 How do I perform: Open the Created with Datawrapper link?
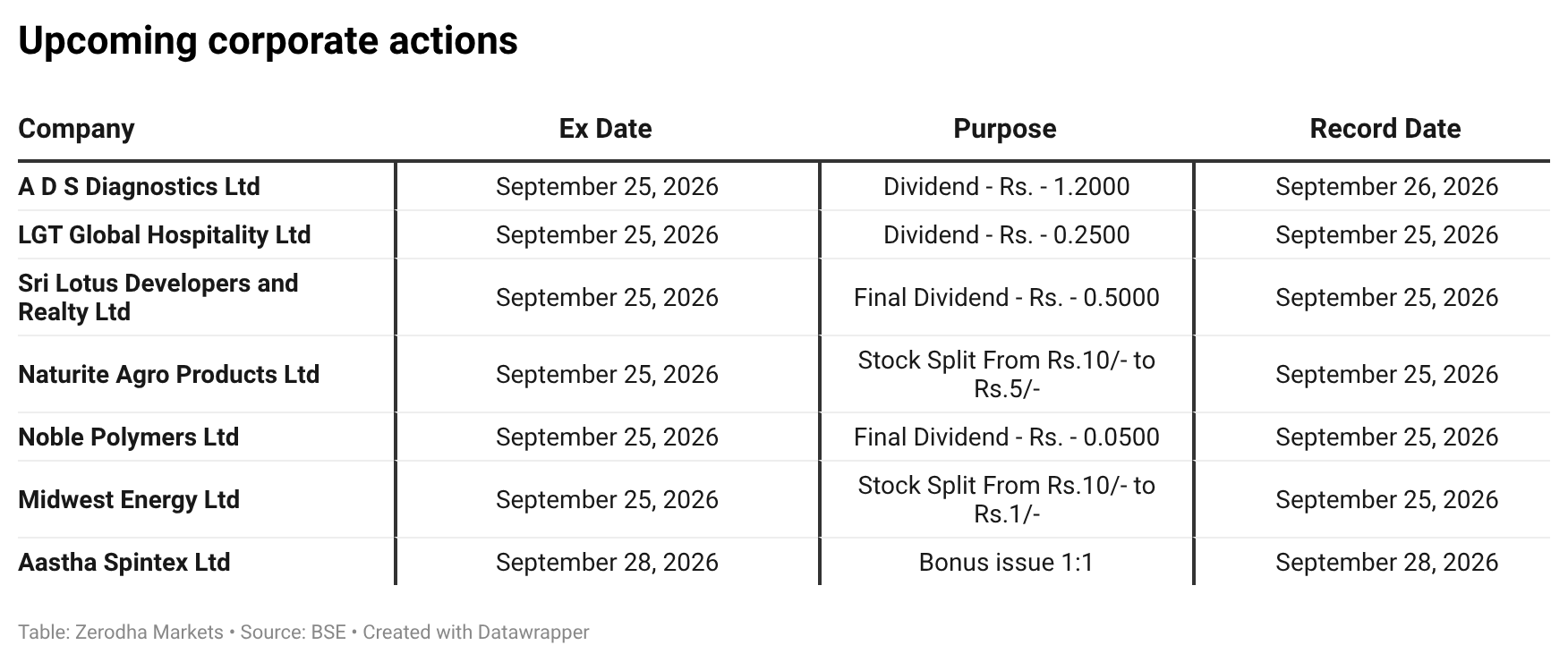pyautogui.click(x=476, y=632)
